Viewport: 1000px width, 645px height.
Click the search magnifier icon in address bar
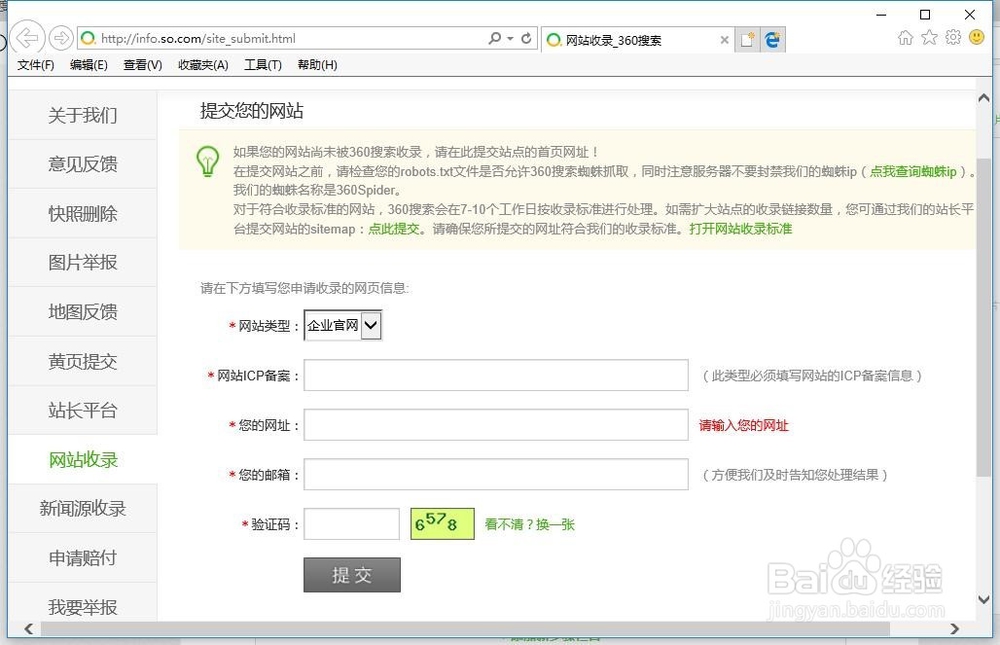(x=494, y=38)
